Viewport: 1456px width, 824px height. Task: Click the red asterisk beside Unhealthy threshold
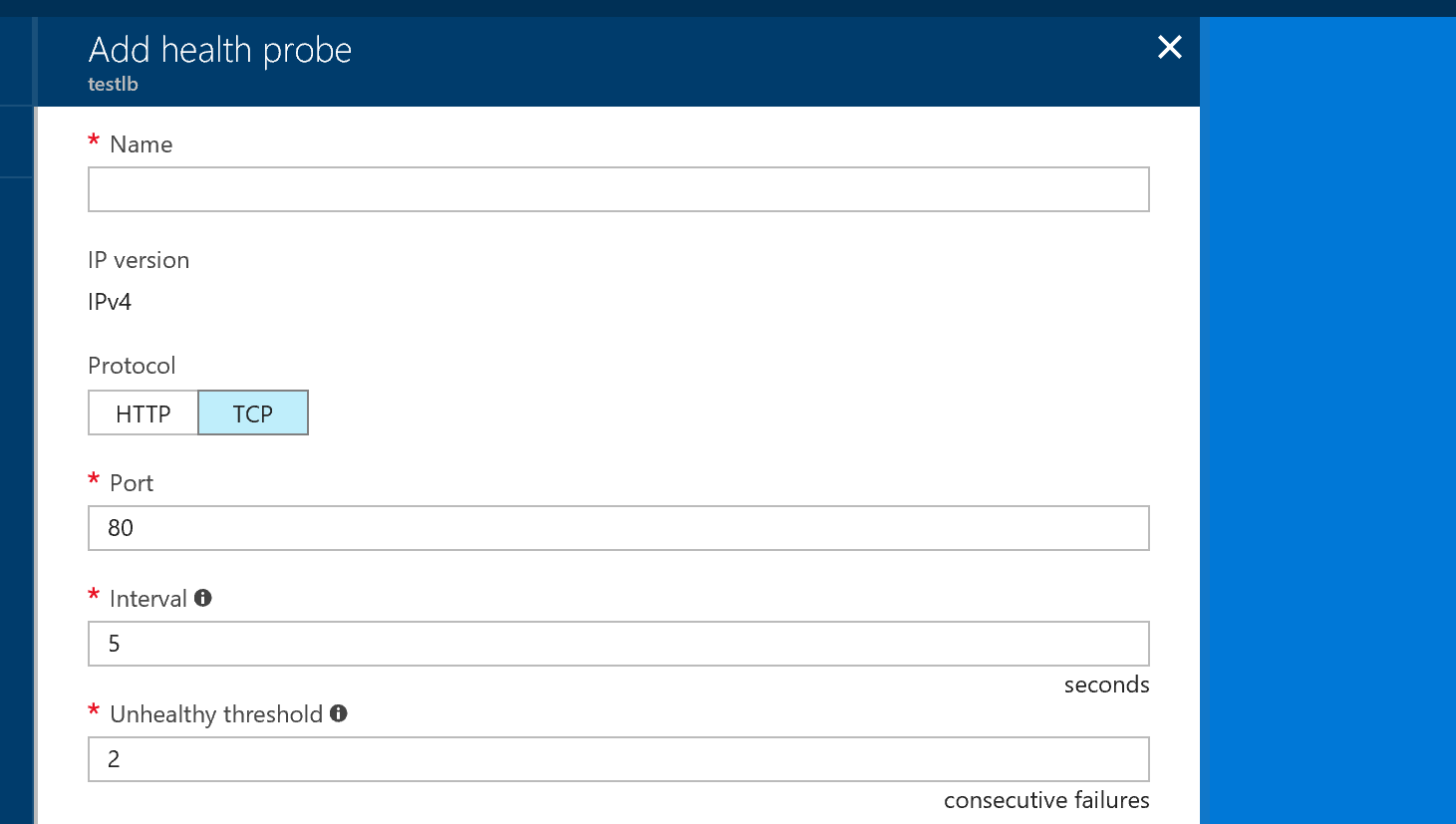tap(93, 713)
